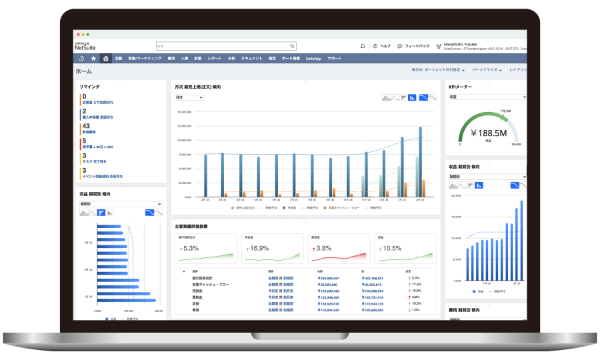The image size is (600, 360).
Task: Open the KPI card showing 5.3%
Action: 206,249
